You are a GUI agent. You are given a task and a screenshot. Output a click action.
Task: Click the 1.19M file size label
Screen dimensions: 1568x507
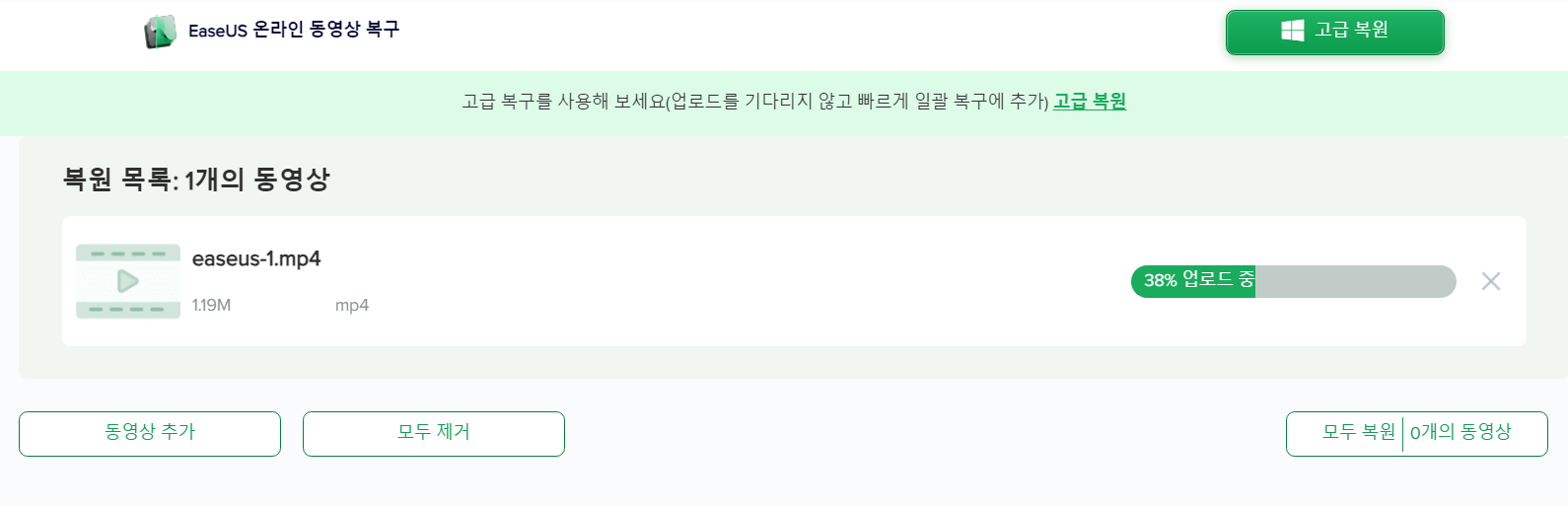[211, 306]
